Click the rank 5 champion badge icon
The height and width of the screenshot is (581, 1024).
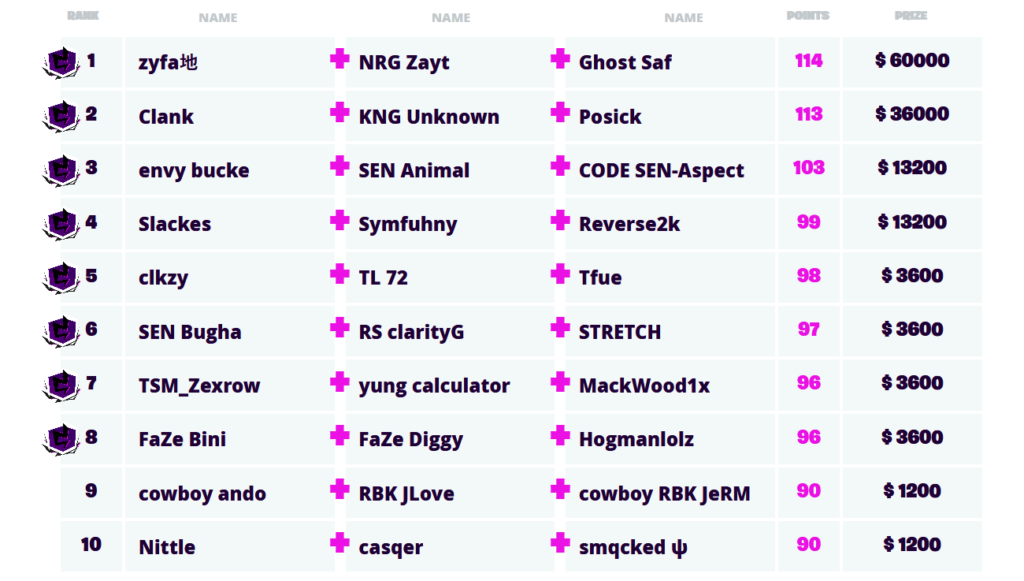(61, 278)
